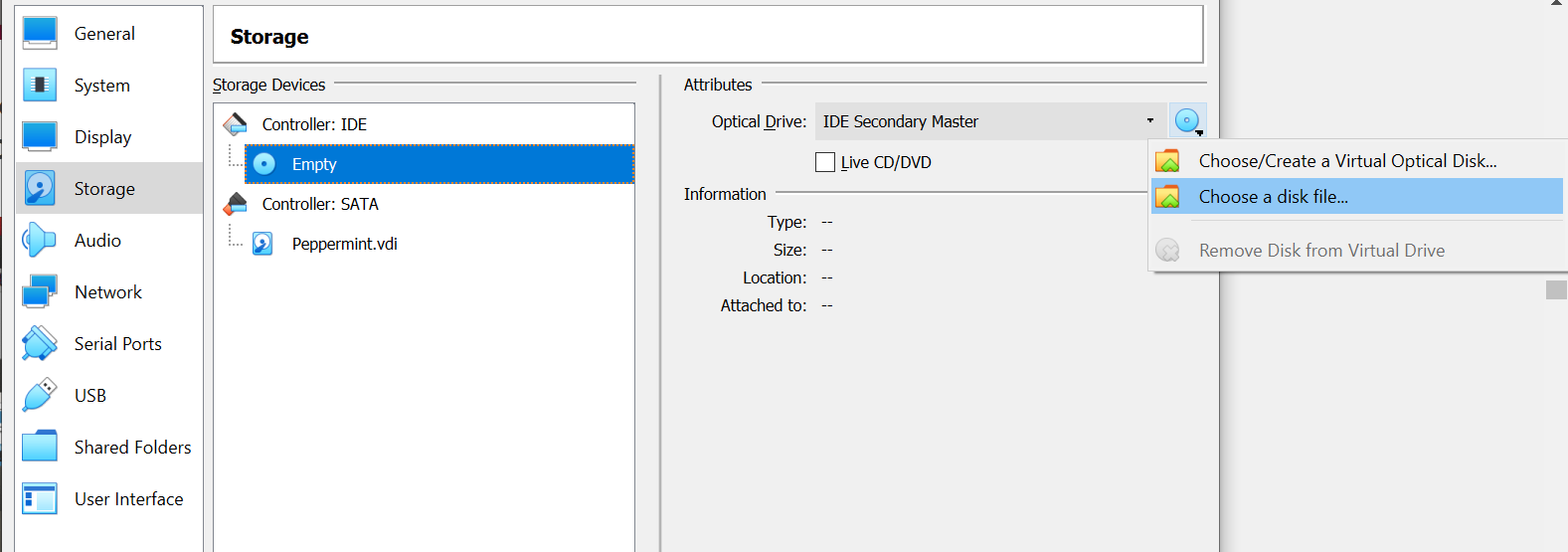Expand the Optical Drive dropdown

(988, 121)
